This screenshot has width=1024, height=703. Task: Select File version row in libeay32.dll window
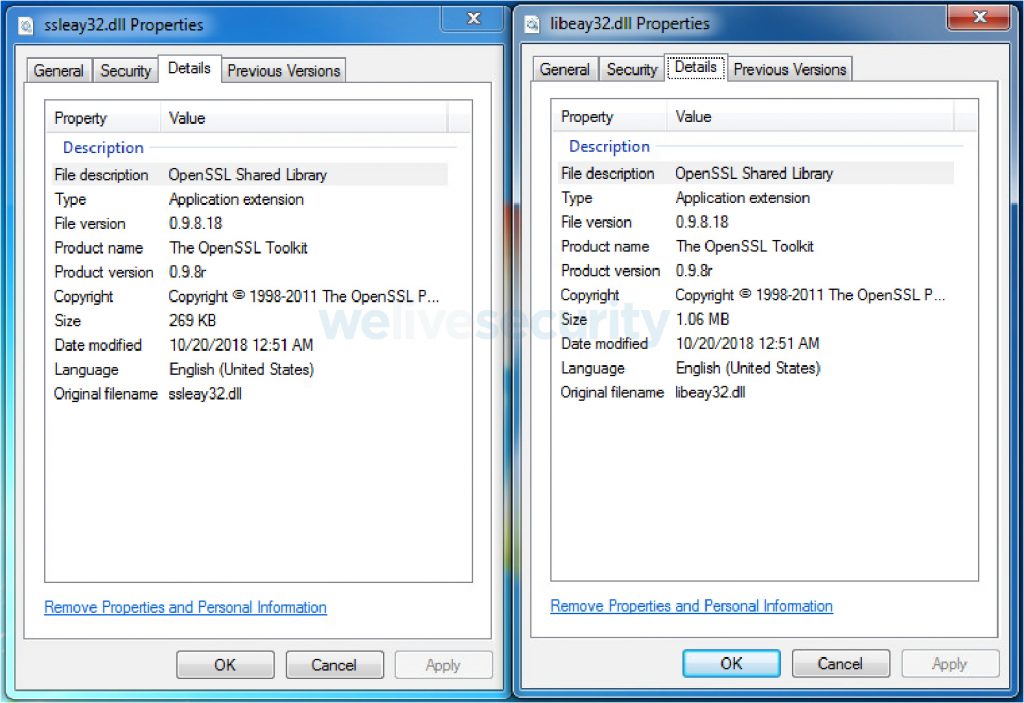click(x=756, y=222)
